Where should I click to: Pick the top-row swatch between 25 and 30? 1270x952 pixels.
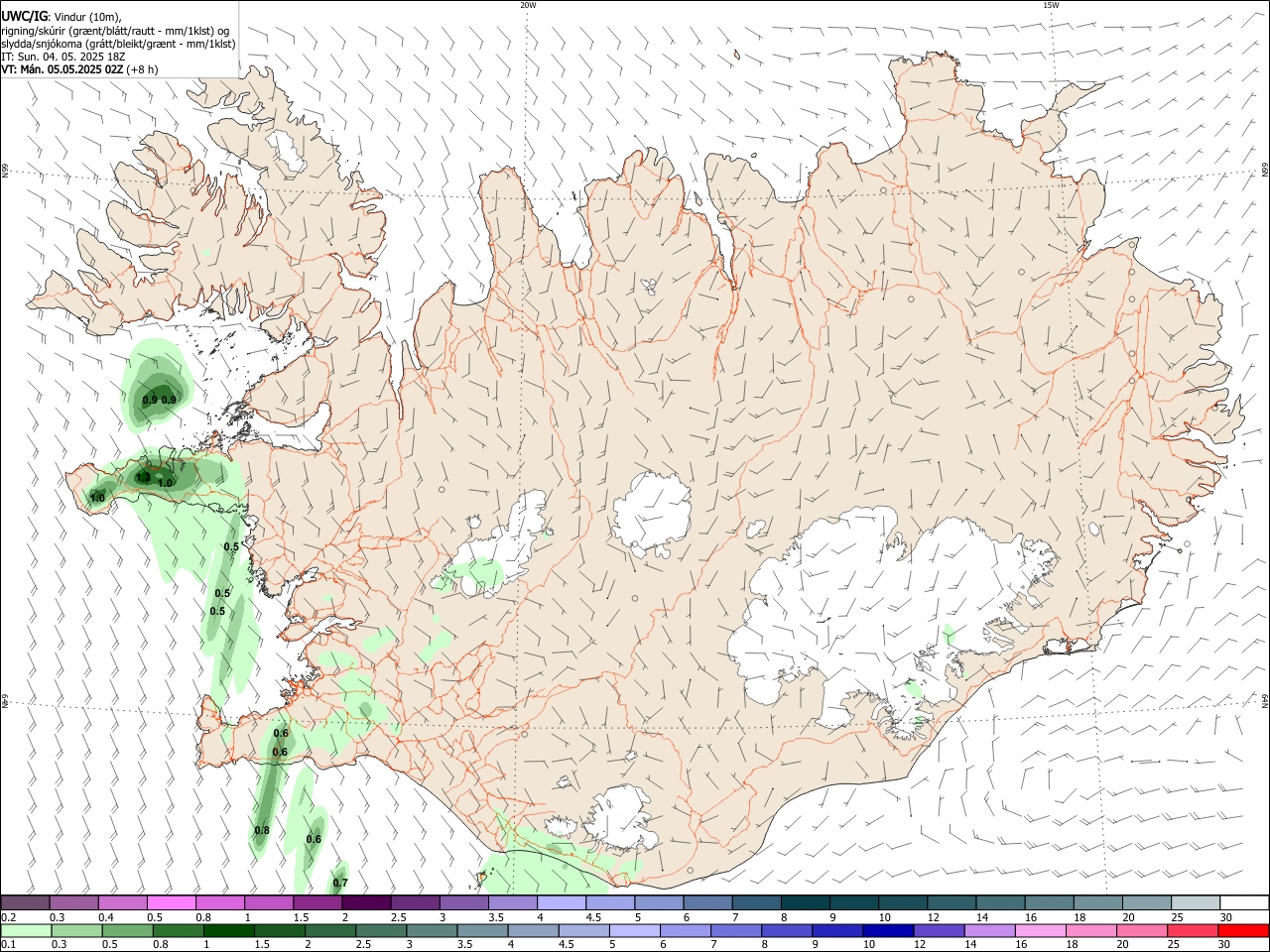tap(1197, 902)
